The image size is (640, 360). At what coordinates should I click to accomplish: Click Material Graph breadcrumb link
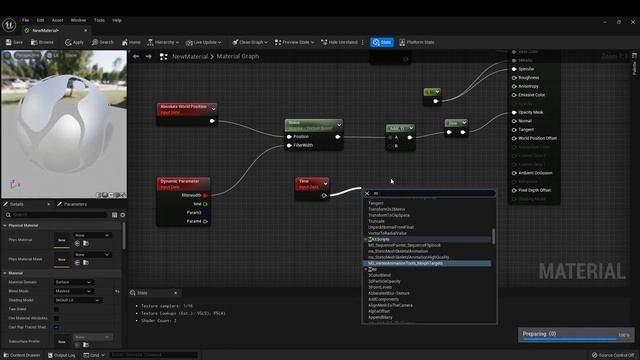pos(238,56)
